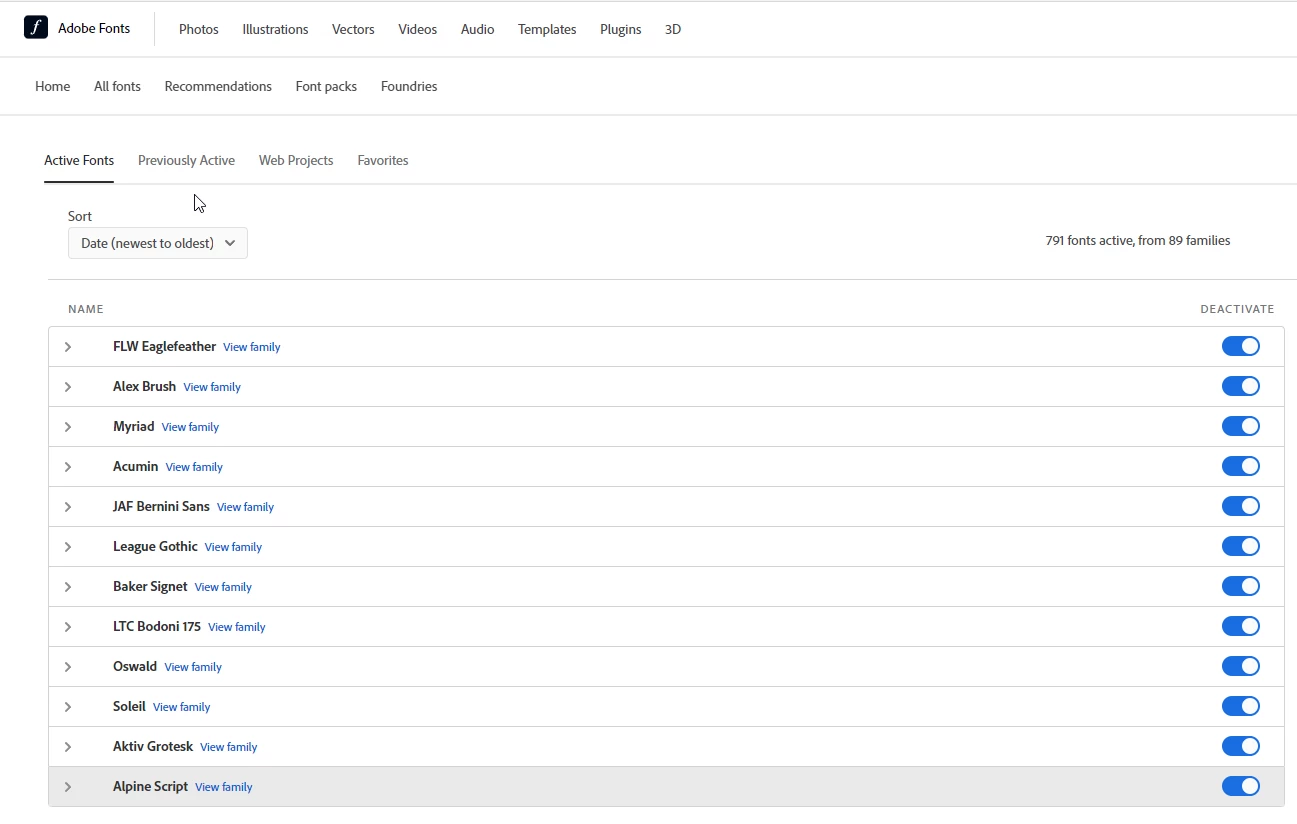This screenshot has height=824, width=1297.
Task: Click the Adobe Fonts logo icon
Action: tap(36, 28)
